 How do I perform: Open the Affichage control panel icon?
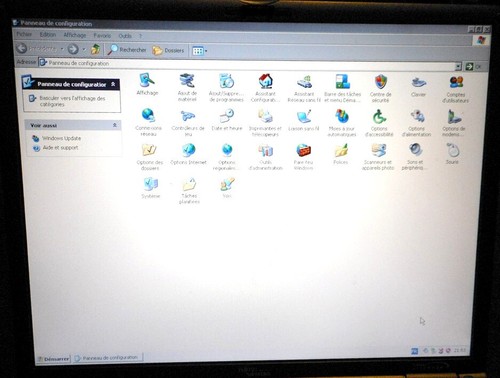[147, 84]
